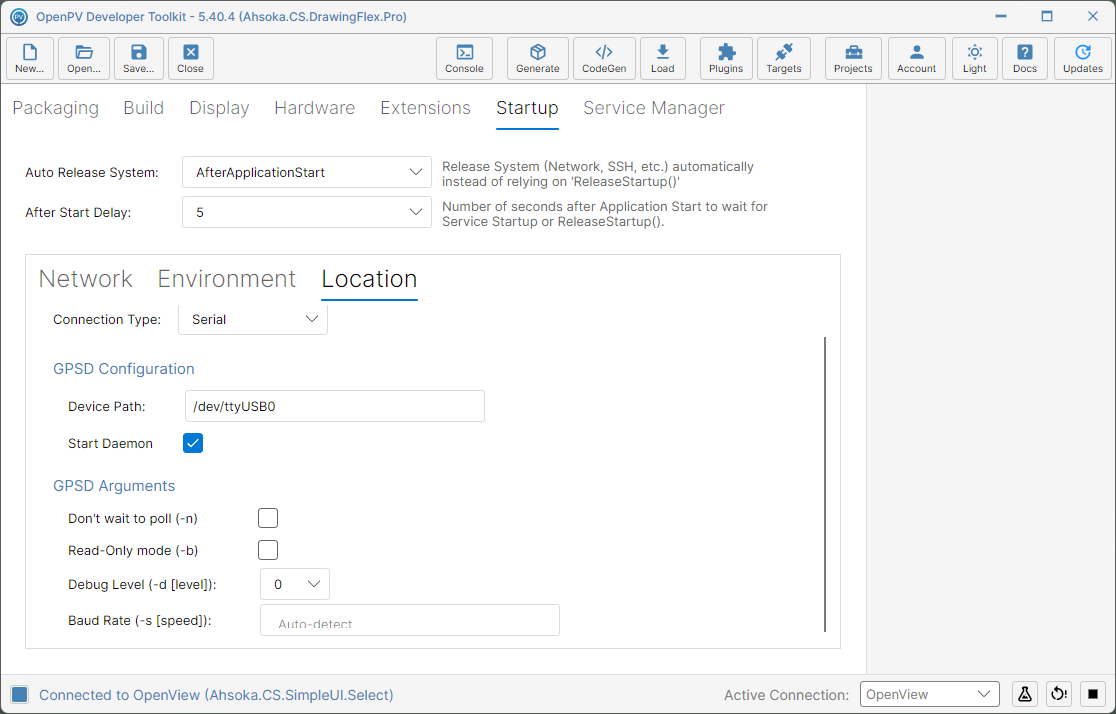
Task: Click the 'Debug Level (-d [level]):' label
Action: pos(142,584)
